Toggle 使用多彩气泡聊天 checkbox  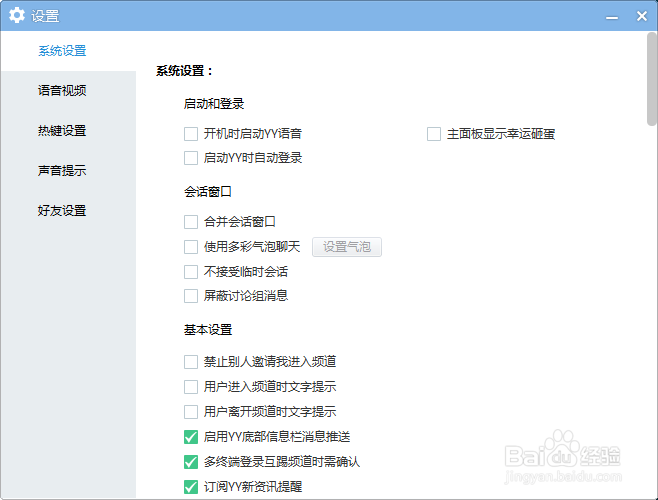191,247
